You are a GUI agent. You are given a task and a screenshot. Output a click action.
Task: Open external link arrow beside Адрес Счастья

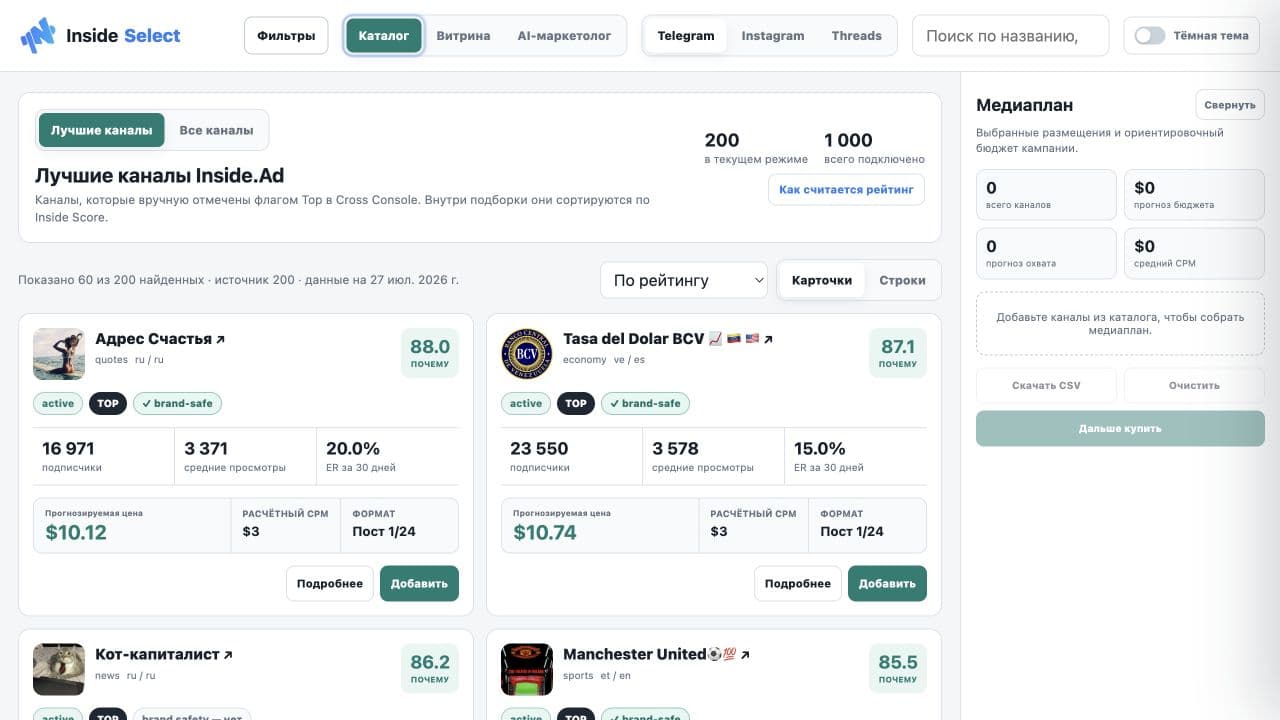[x=221, y=340]
